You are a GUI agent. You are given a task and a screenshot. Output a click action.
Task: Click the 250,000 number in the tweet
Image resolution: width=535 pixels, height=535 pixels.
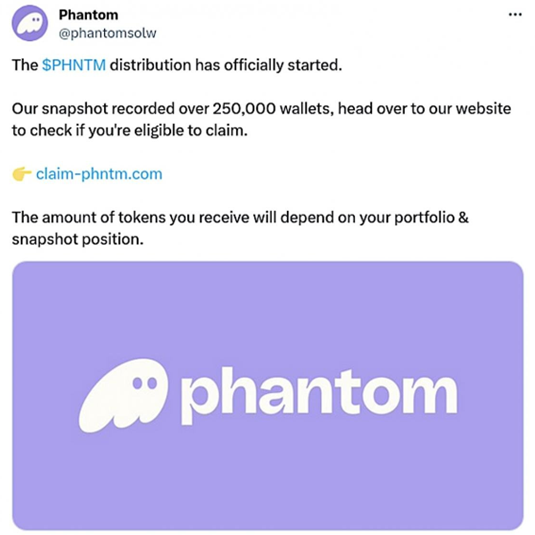point(244,109)
